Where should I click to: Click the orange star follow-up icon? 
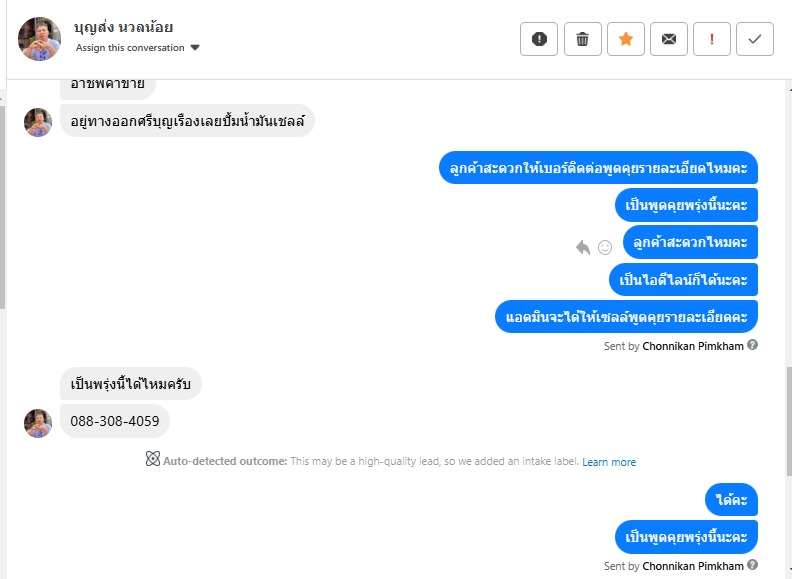pyautogui.click(x=625, y=39)
